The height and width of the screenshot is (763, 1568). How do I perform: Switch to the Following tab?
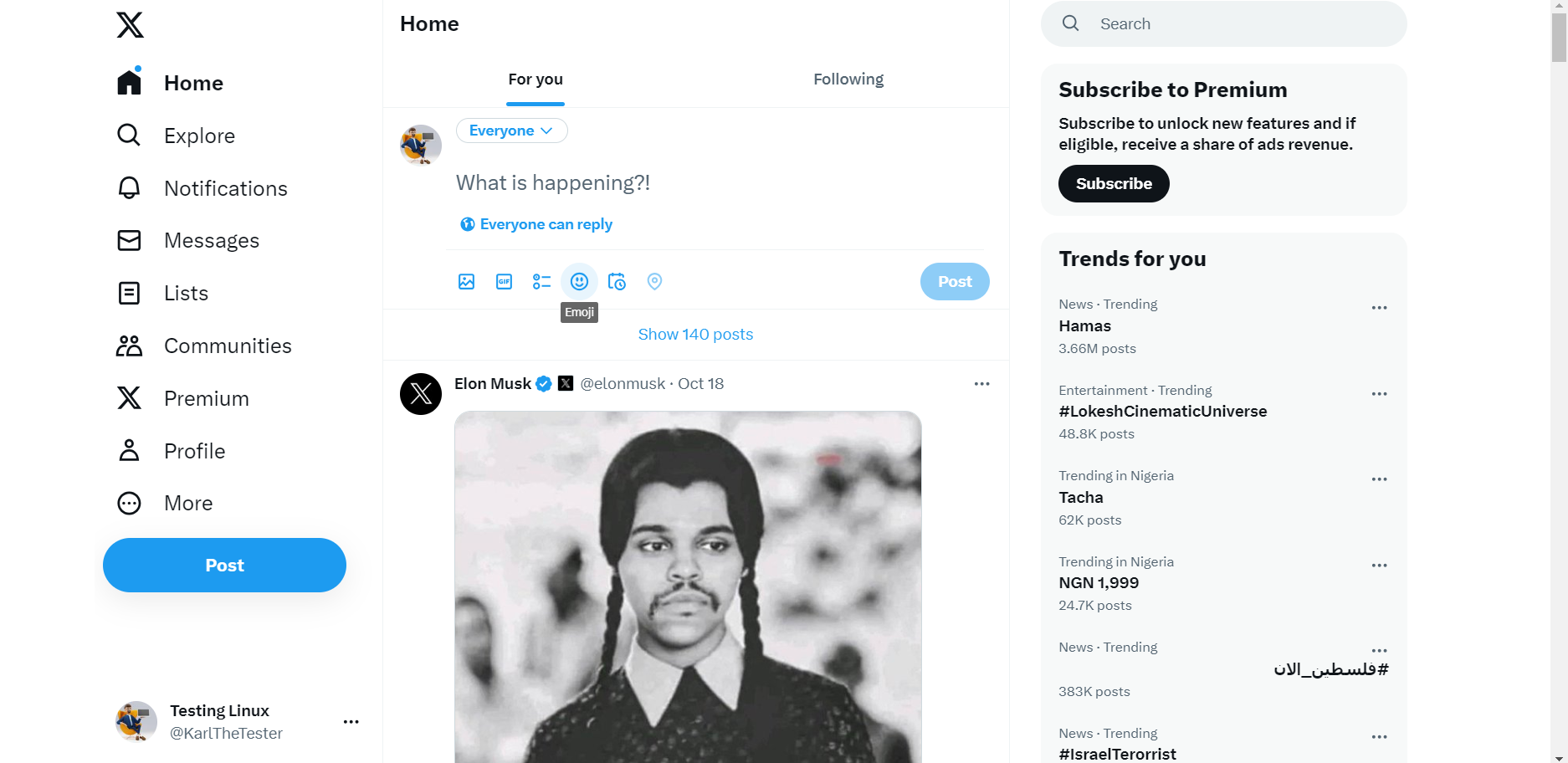point(848,79)
